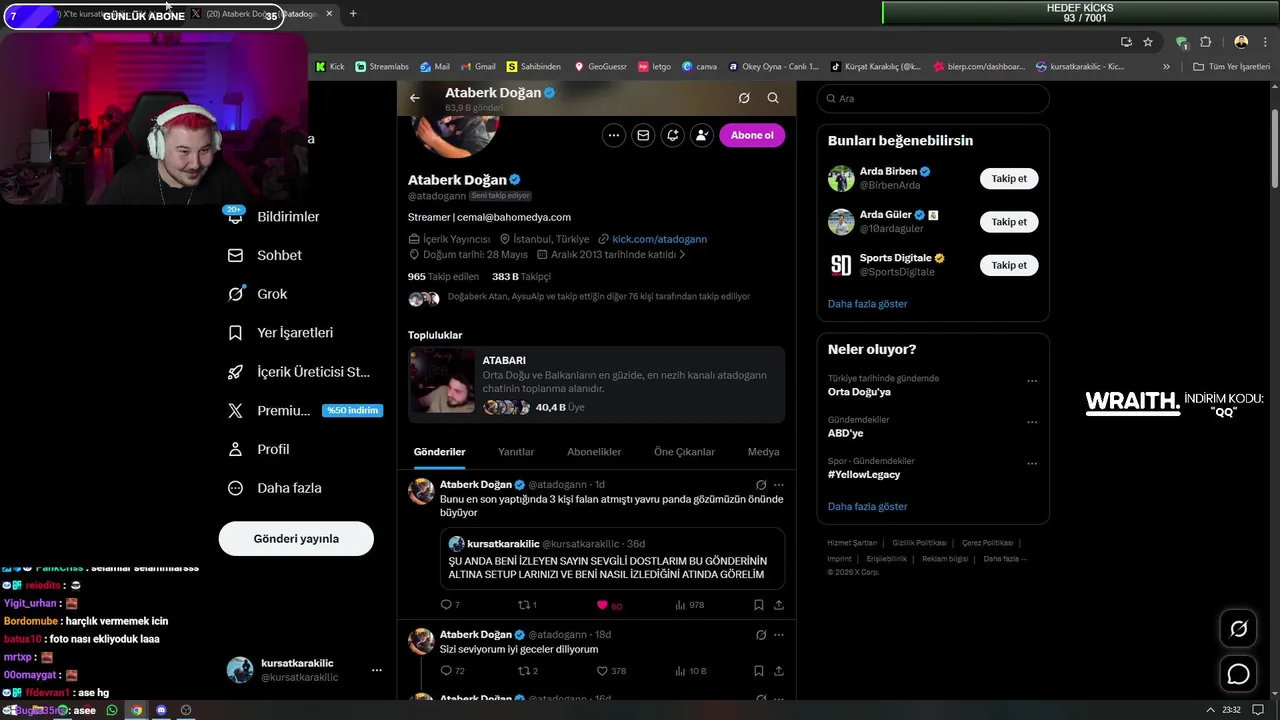Open the floating Grok button at lower right
The height and width of the screenshot is (720, 1280).
click(1238, 629)
